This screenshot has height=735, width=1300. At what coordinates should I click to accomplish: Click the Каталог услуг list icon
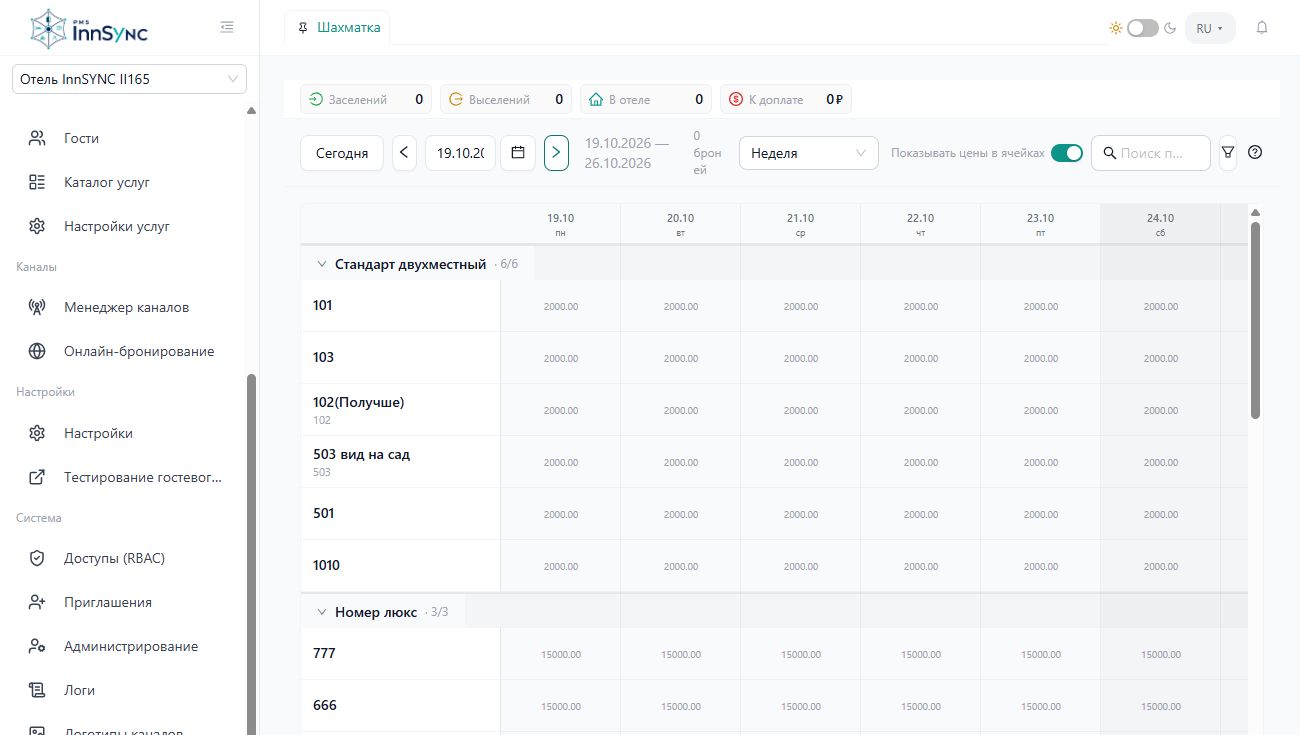click(37, 182)
